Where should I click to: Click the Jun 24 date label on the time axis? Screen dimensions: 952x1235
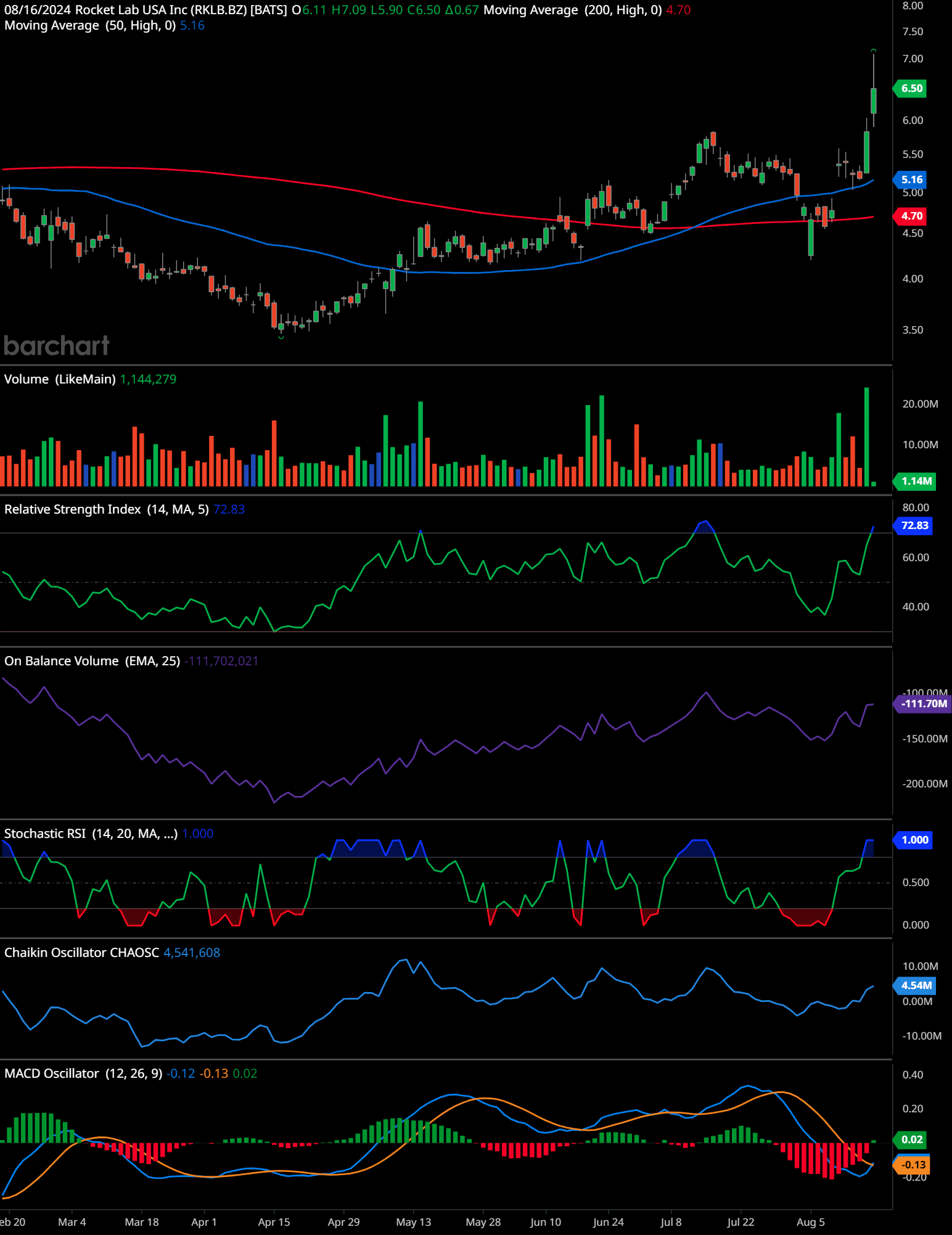[609, 1222]
